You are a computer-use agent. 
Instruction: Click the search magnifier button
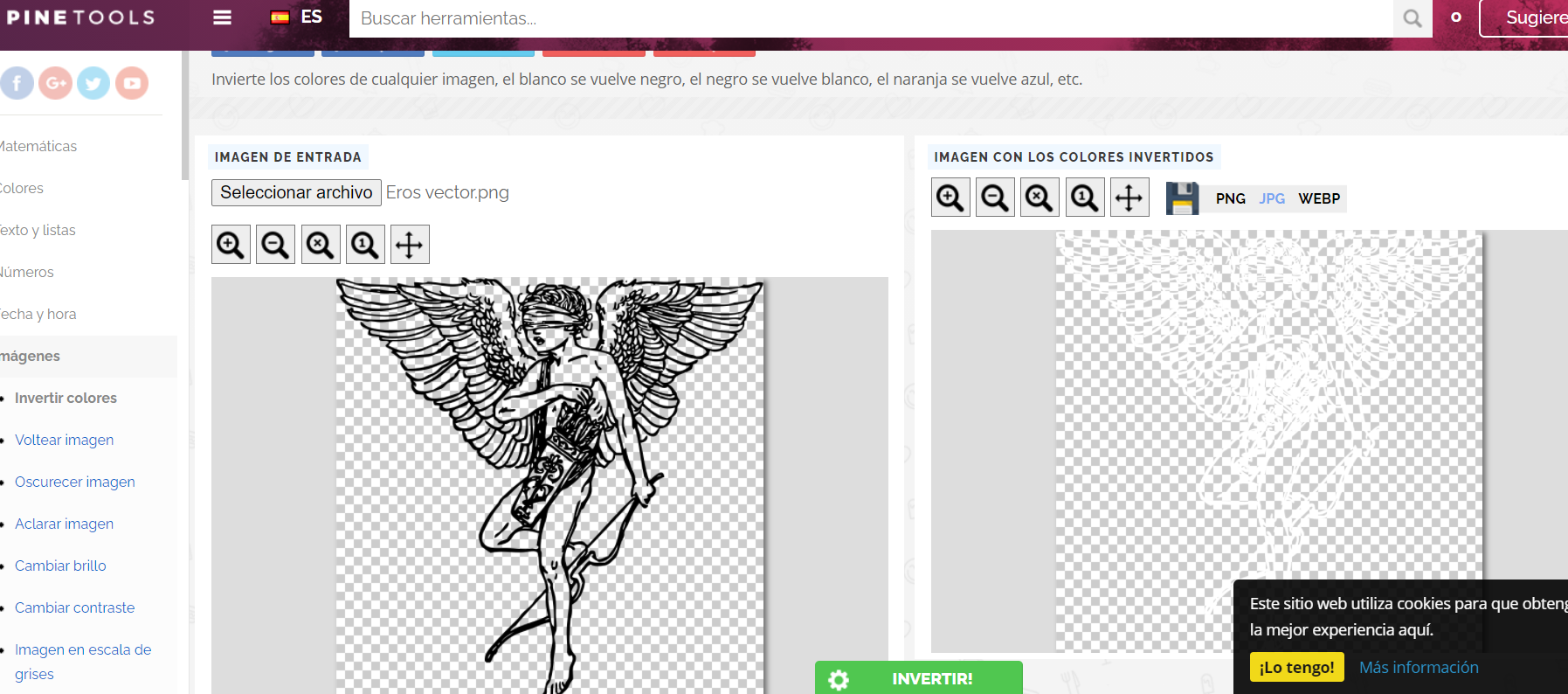tap(1413, 18)
